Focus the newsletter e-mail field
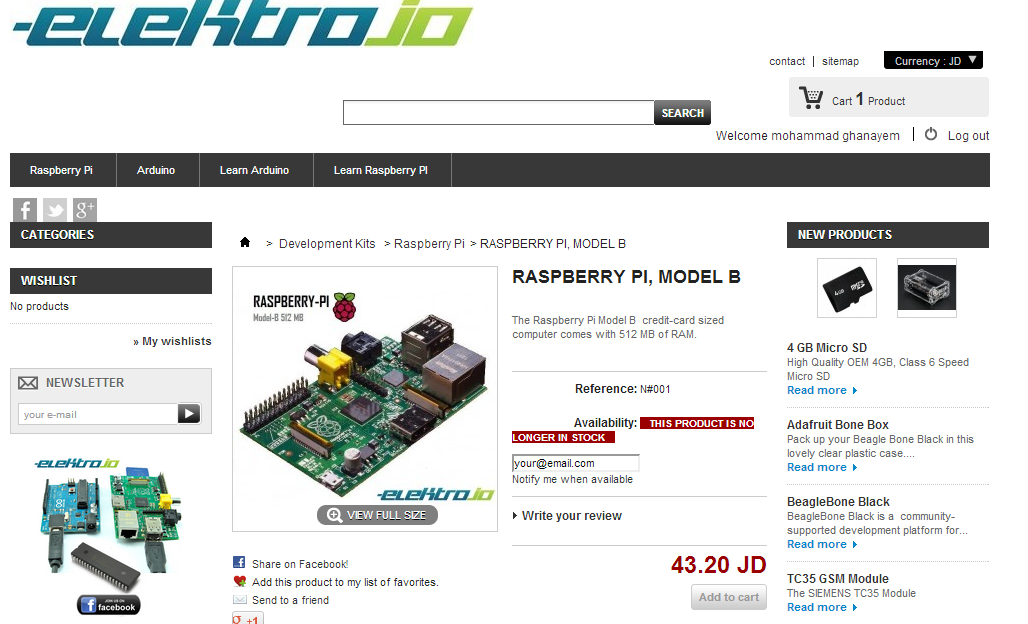This screenshot has height=624, width=1028. click(x=98, y=414)
